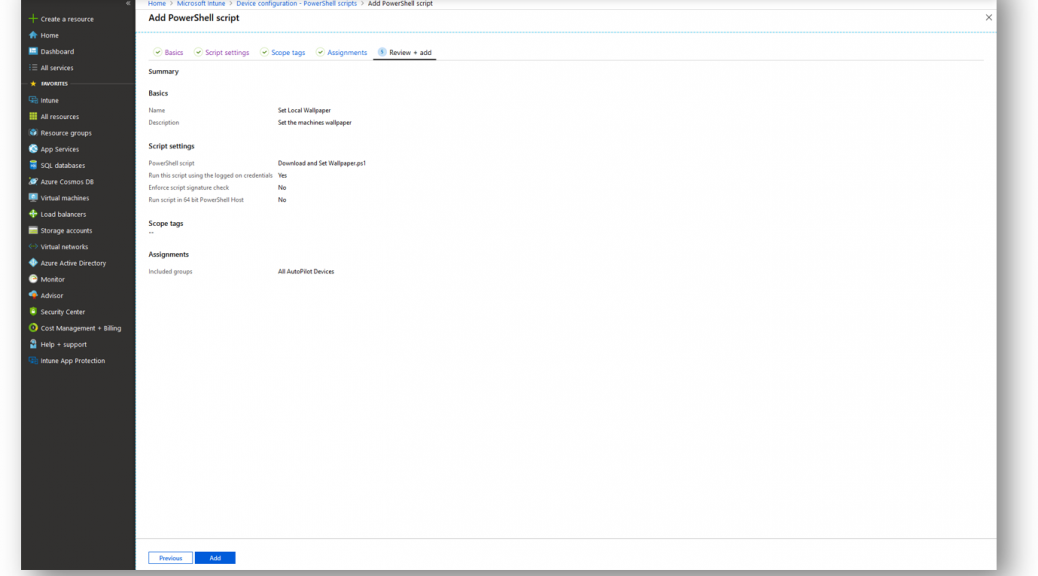Click the Included groups label
Viewport: 1038px width, 576px height.
coord(170,271)
